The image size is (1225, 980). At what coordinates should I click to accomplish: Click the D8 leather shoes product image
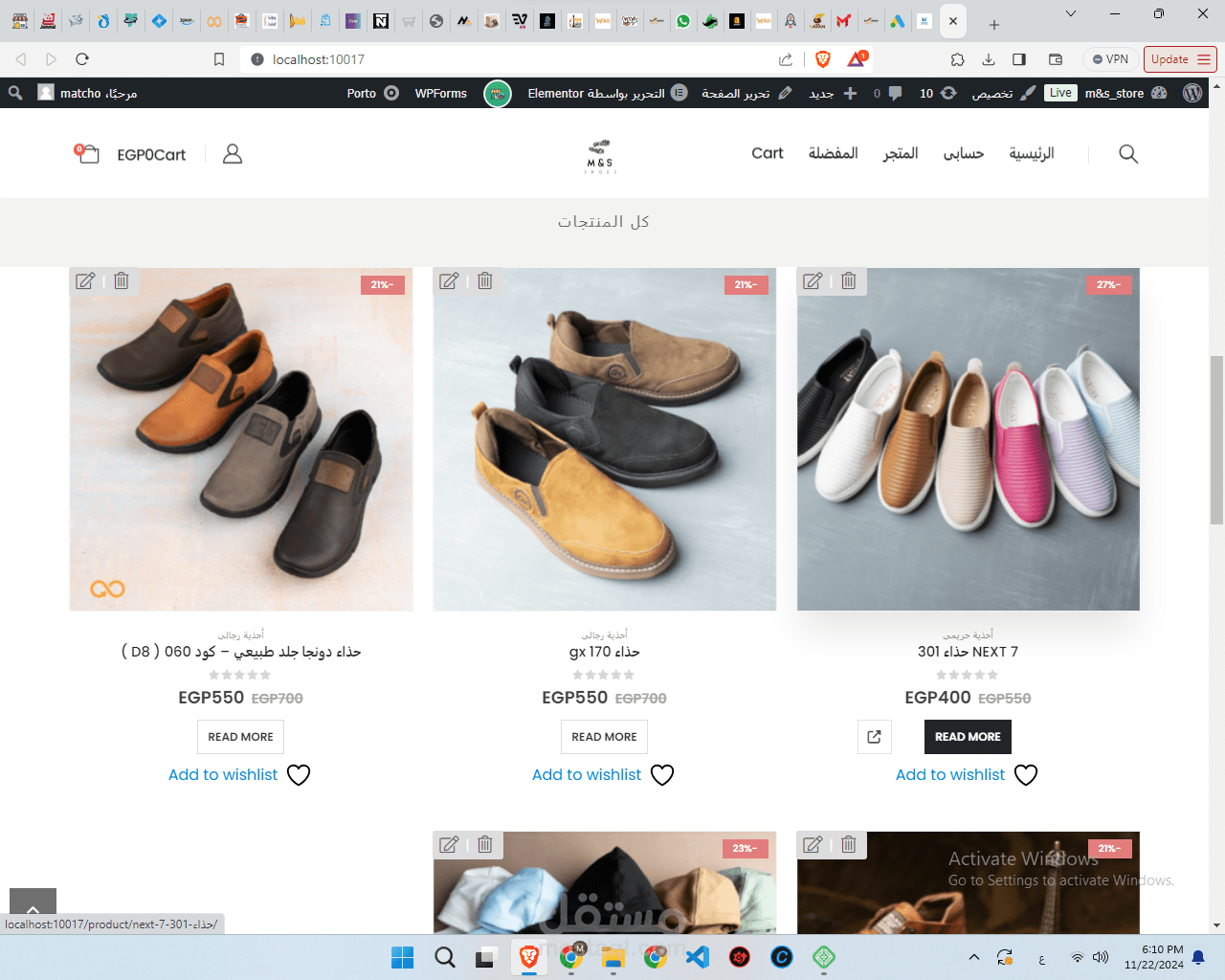(241, 439)
